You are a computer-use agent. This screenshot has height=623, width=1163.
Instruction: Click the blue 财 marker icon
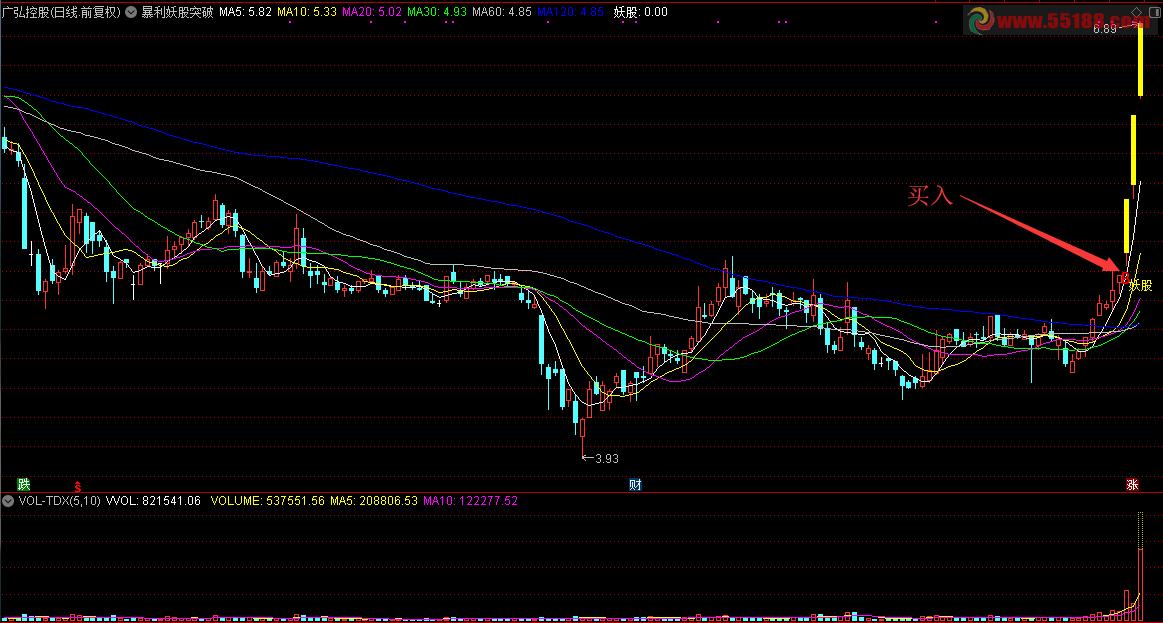tap(635, 484)
